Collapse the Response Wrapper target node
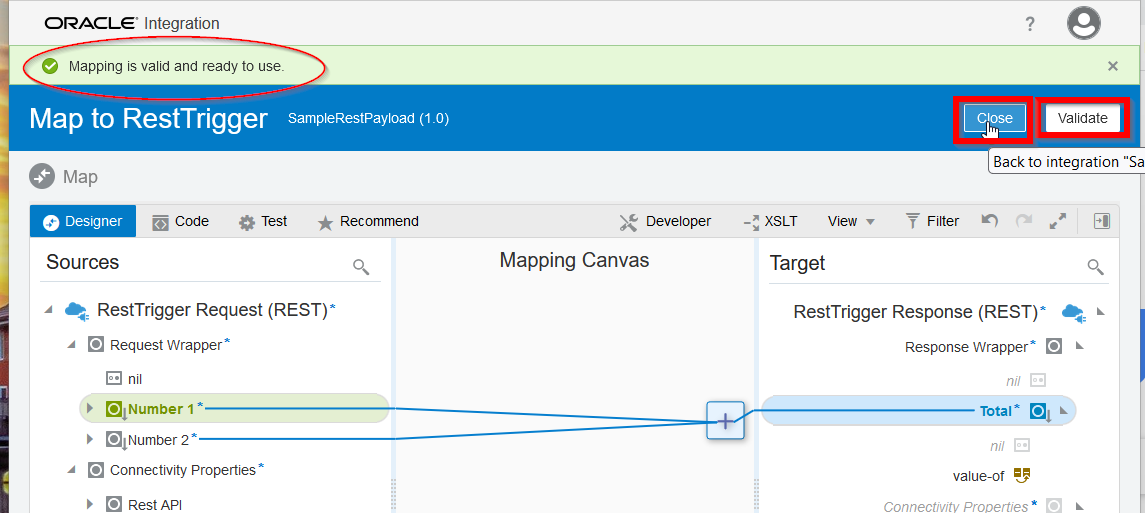The width and height of the screenshot is (1145, 513). tap(1078, 346)
